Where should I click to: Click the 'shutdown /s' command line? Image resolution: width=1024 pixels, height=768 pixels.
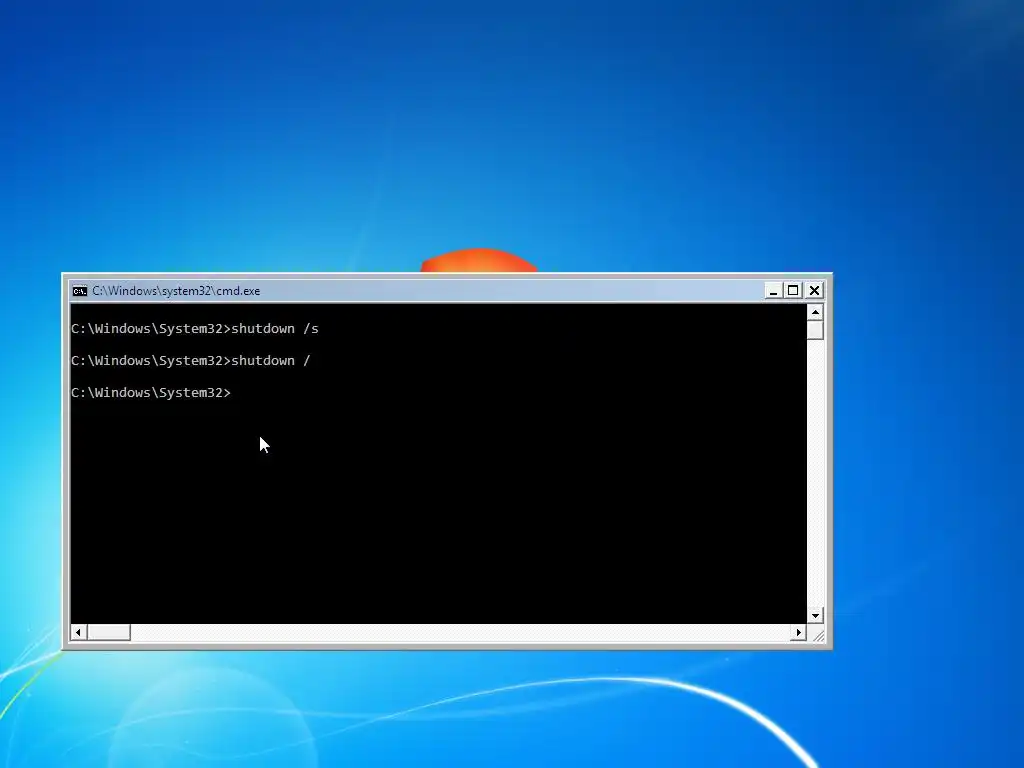pos(195,328)
